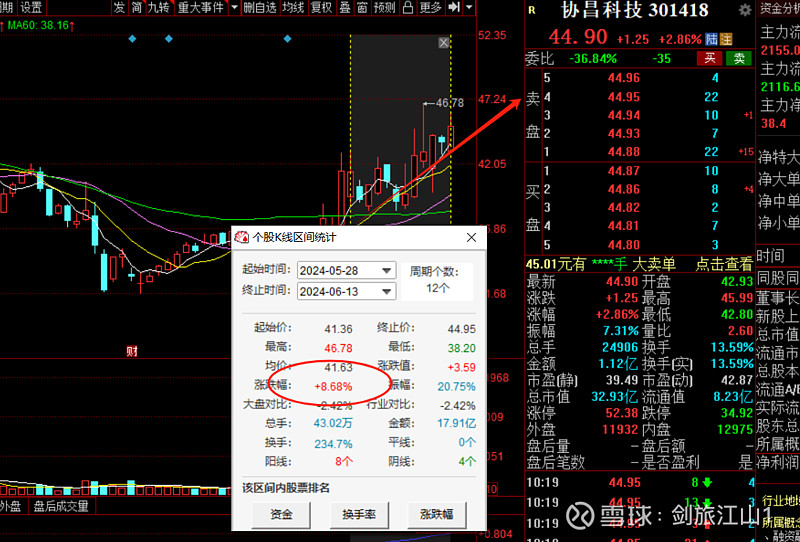The width and height of the screenshot is (800, 542).
Task: Click the +8.68% 涨跌幅 value
Action: point(333,386)
